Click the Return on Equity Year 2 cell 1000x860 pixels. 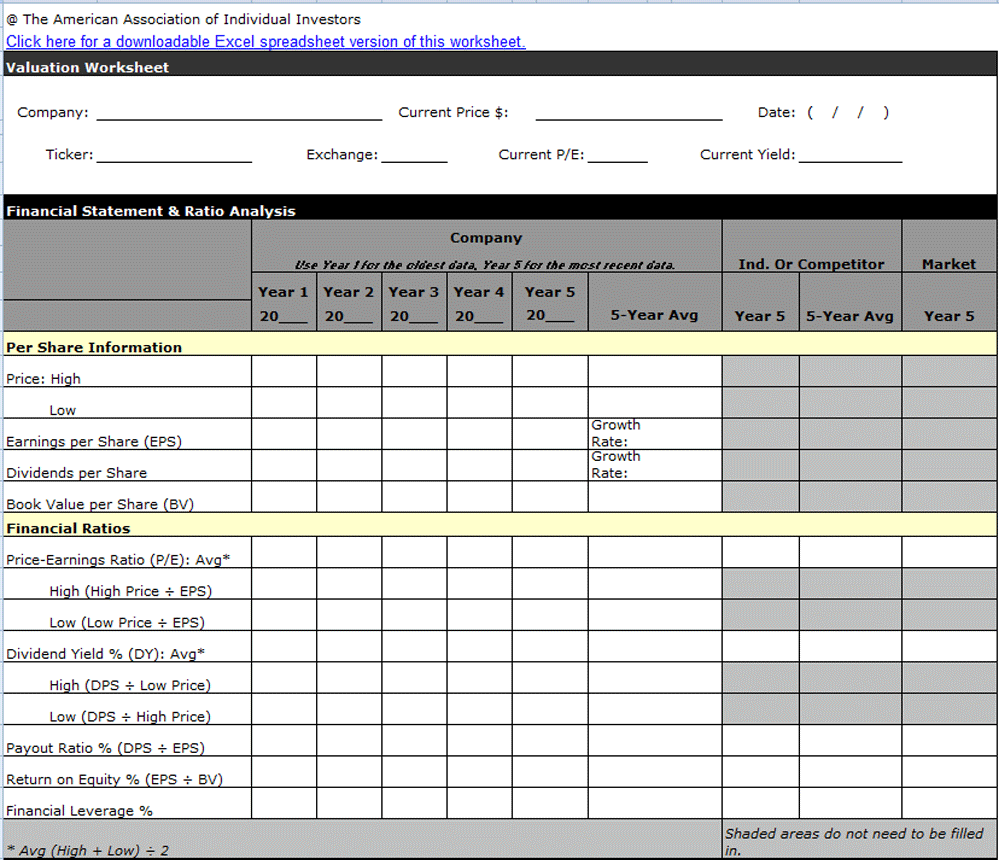click(349, 772)
